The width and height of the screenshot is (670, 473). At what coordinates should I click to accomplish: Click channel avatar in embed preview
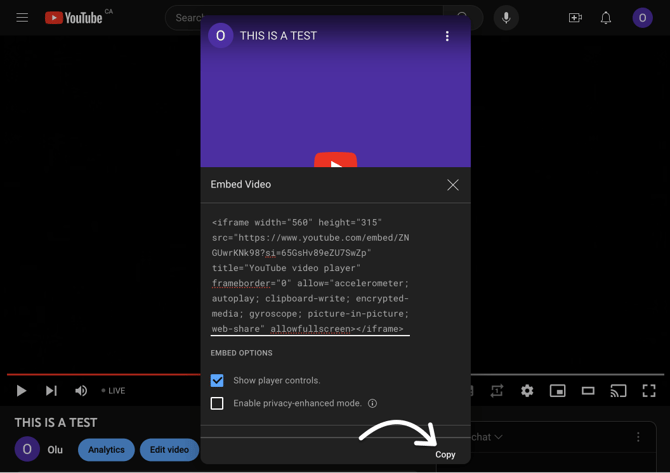point(220,35)
